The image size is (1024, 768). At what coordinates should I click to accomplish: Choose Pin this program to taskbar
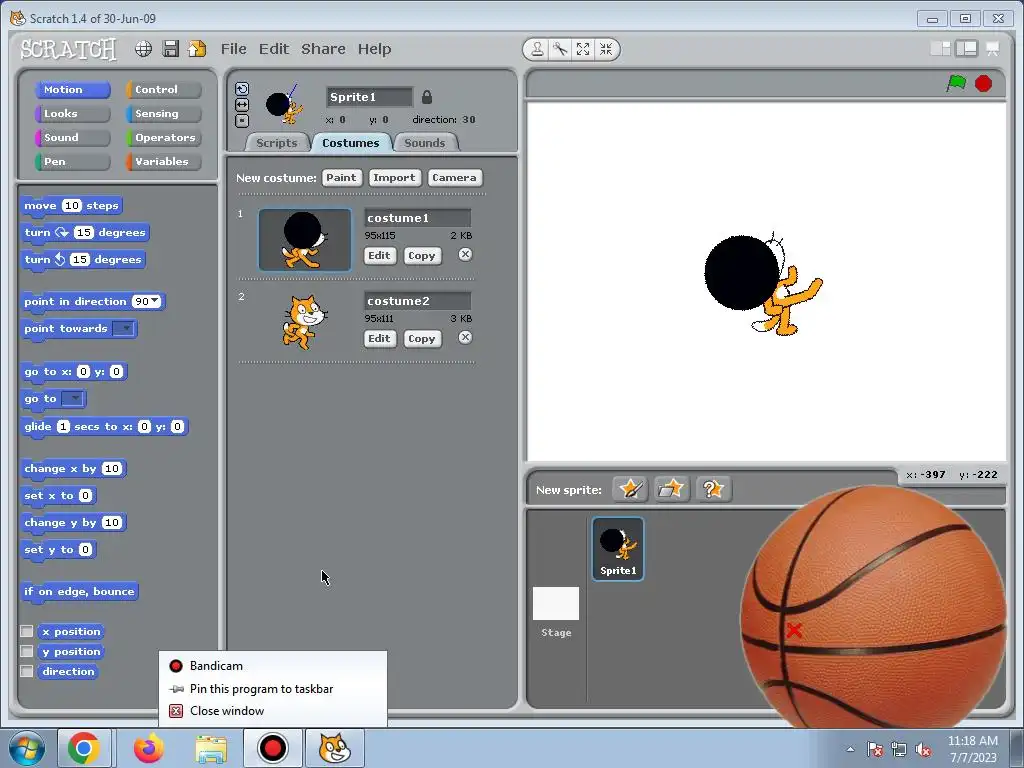coord(273,688)
